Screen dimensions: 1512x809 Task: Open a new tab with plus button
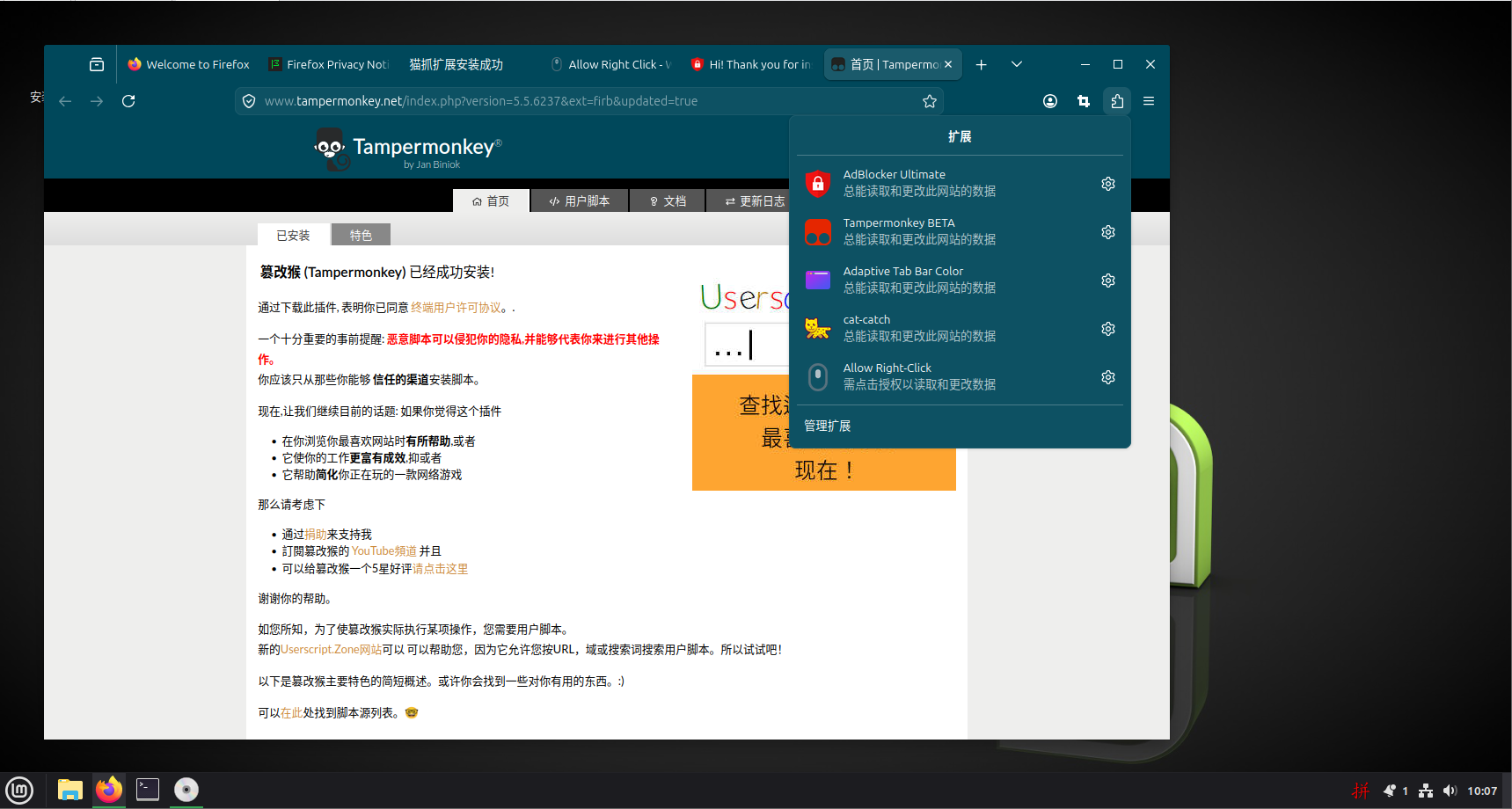[x=982, y=64]
